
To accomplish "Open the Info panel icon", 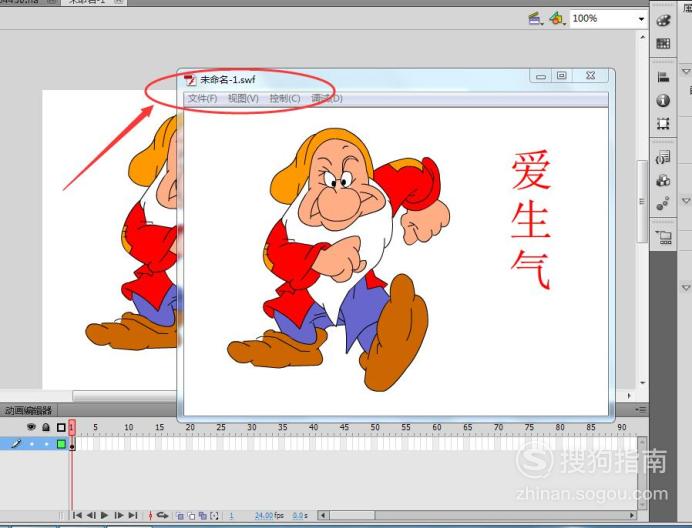I will pos(663,101).
